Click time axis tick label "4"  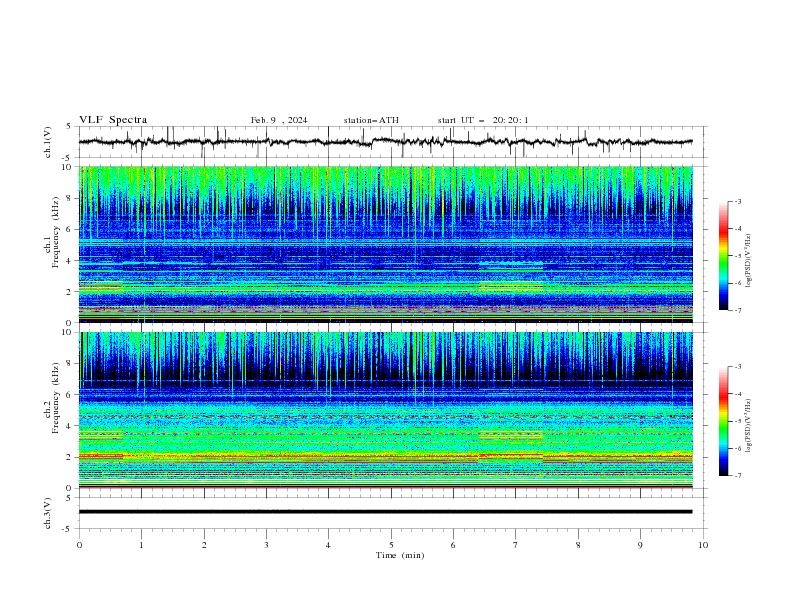pos(328,545)
